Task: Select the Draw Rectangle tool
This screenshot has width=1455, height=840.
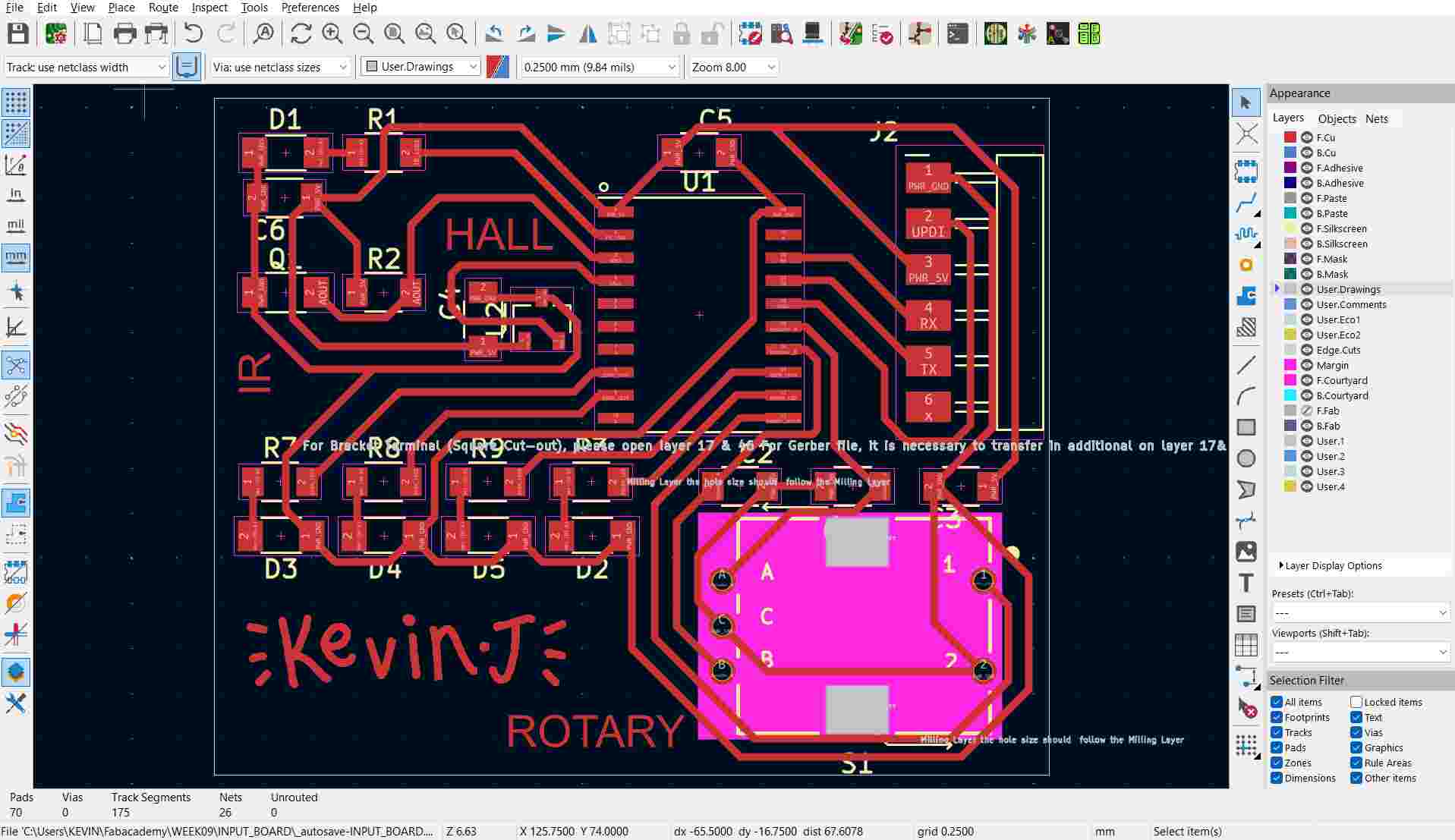Action: tap(1246, 427)
